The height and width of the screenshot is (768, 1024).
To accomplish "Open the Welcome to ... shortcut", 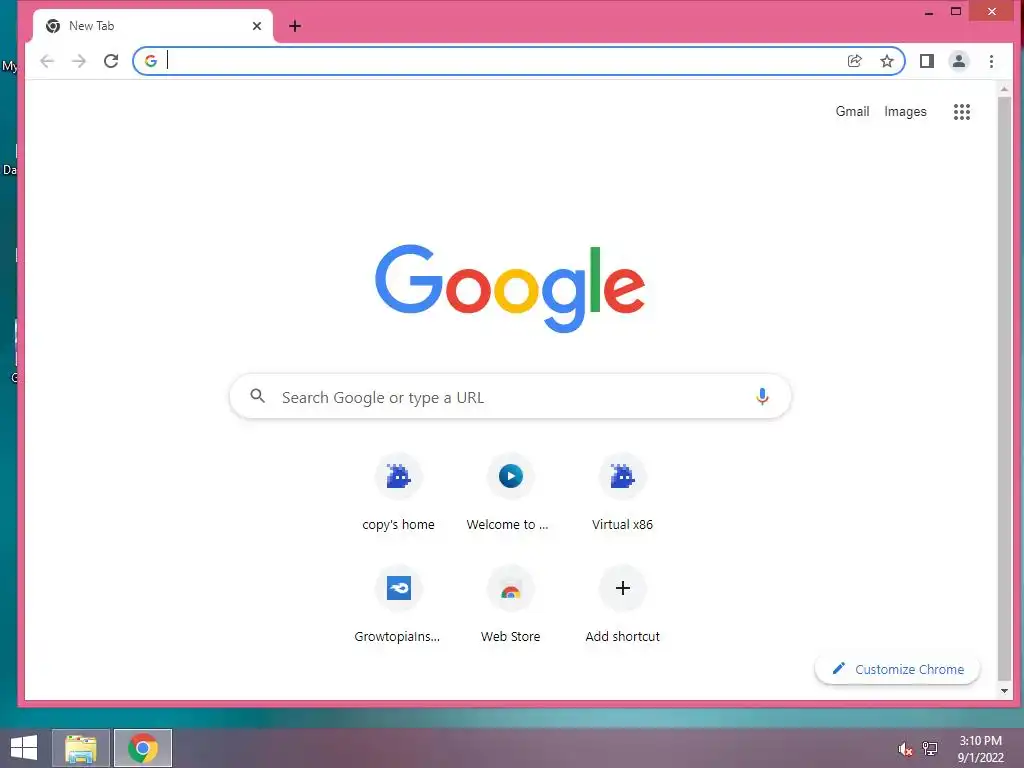I will pos(510,493).
